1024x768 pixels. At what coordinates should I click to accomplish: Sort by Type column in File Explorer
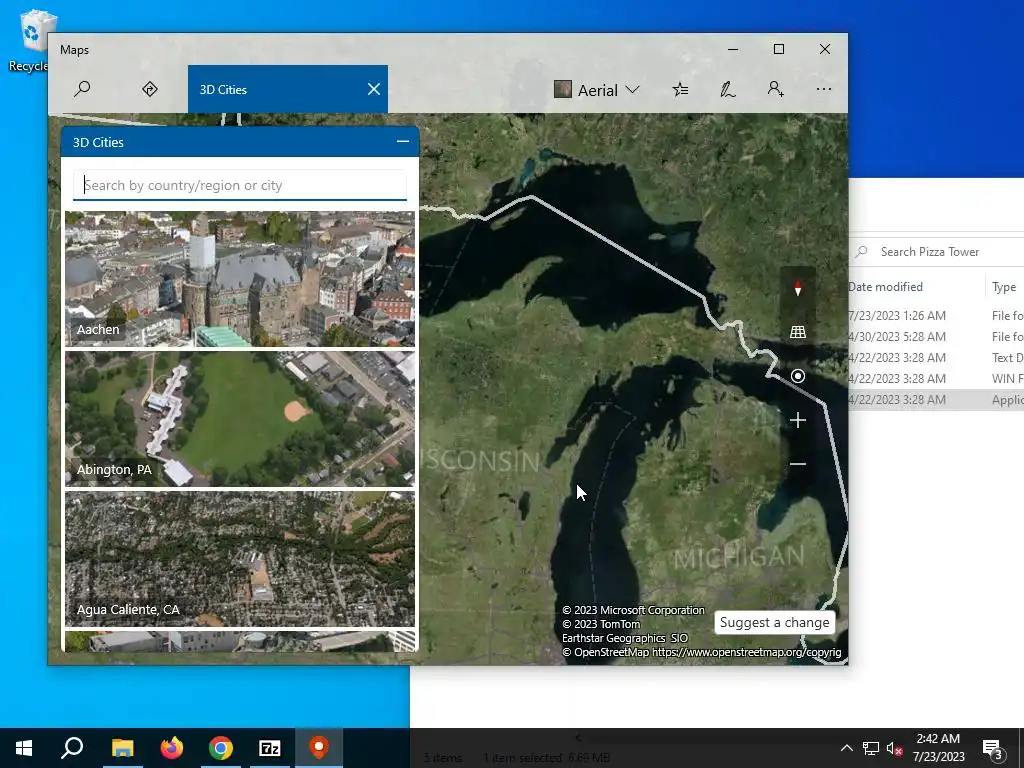pyautogui.click(x=1004, y=287)
